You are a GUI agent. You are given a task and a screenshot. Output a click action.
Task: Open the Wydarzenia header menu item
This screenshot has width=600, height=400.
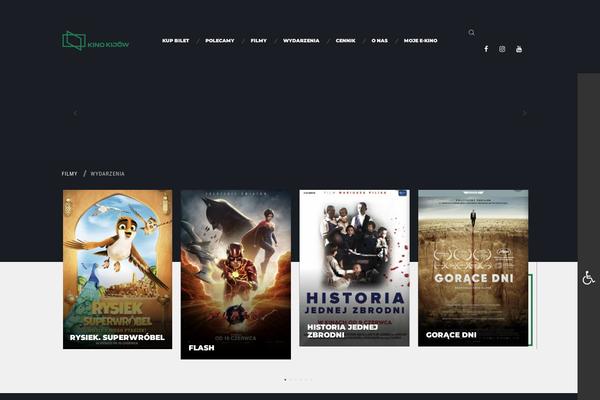coord(301,41)
